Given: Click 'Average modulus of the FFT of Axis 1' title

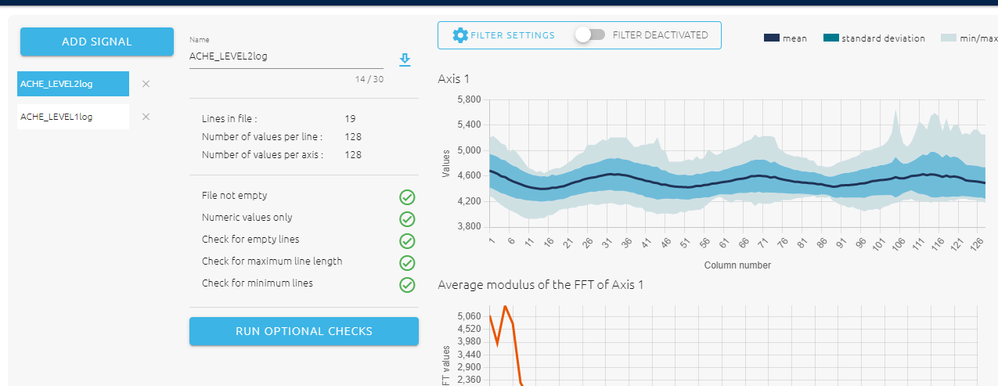Looking at the screenshot, I should tap(540, 285).
